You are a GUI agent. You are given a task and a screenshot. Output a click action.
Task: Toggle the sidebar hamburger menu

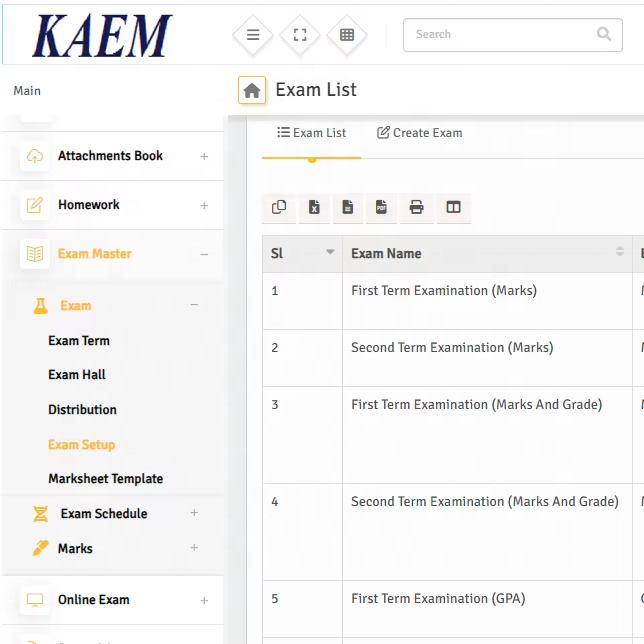(253, 35)
